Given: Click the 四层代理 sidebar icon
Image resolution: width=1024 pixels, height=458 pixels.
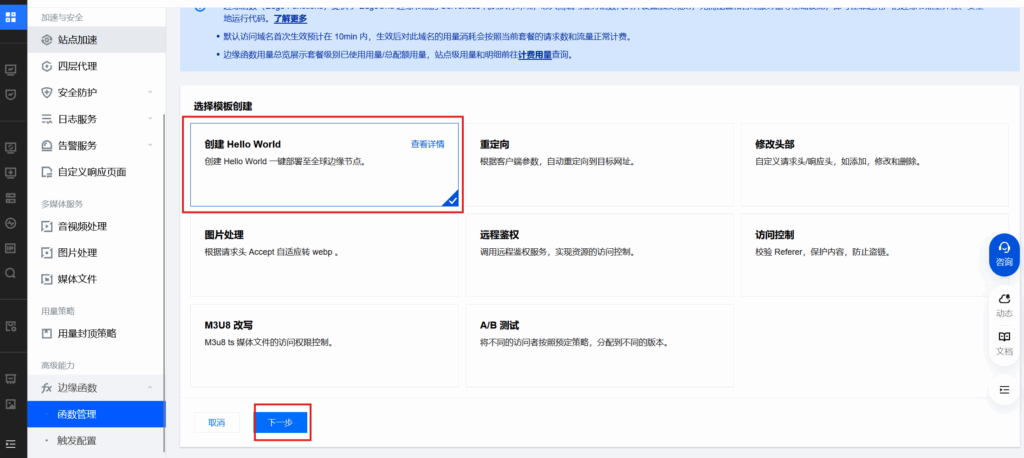Looking at the screenshot, I should tap(46, 66).
